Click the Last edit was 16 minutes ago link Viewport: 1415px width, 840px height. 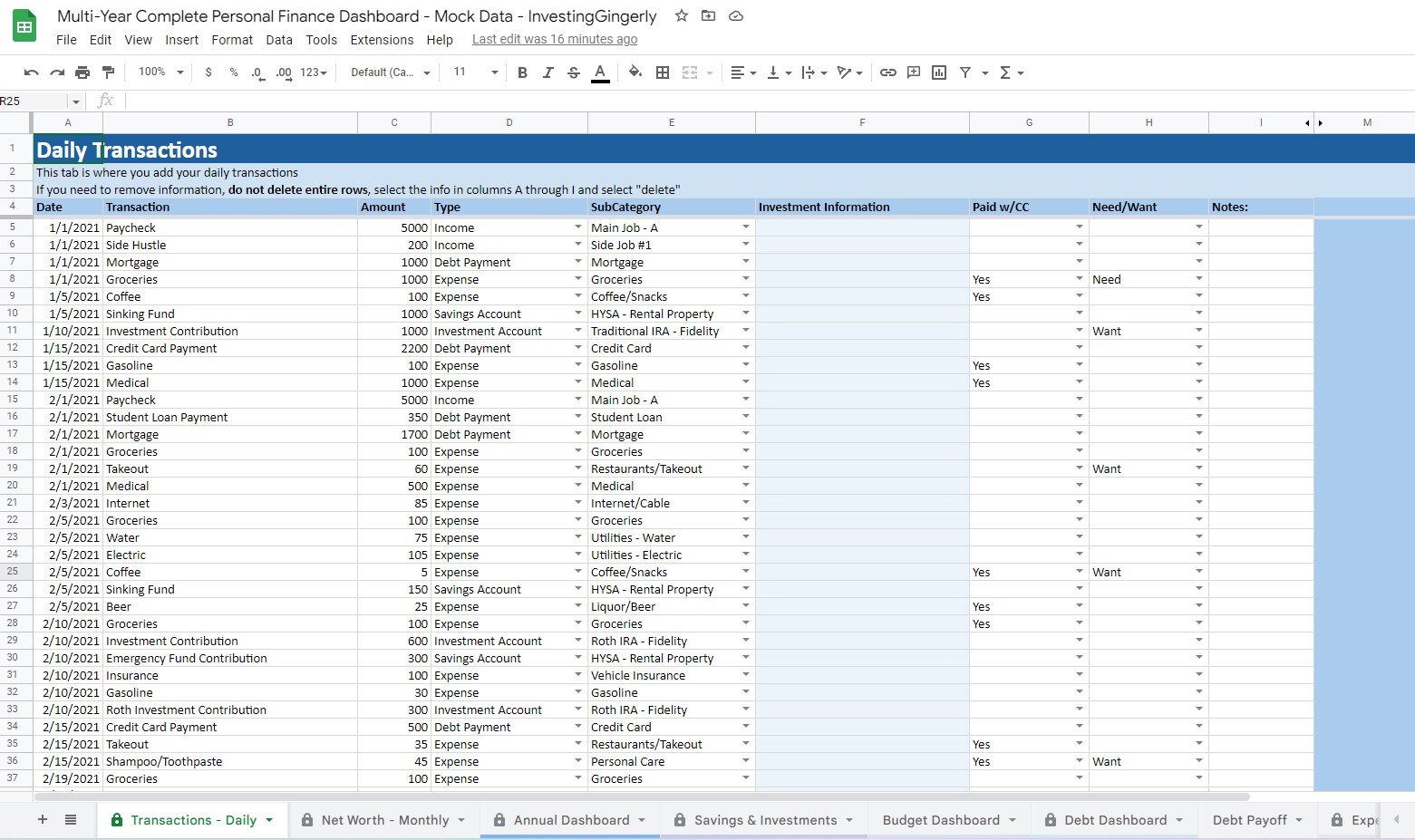click(x=554, y=39)
